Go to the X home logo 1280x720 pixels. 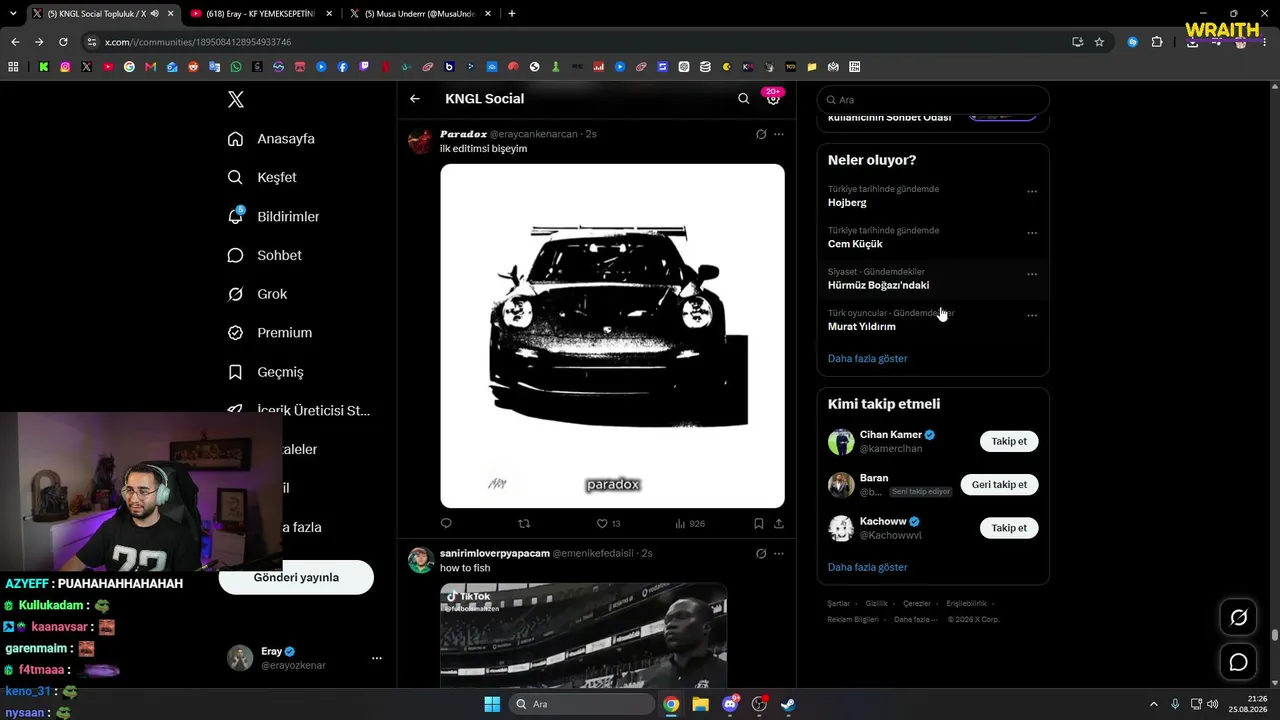pos(236,99)
